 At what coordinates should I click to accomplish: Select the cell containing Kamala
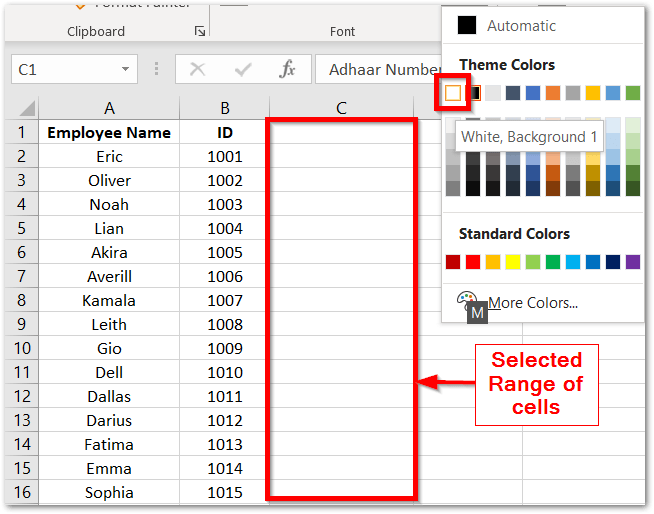(109, 300)
